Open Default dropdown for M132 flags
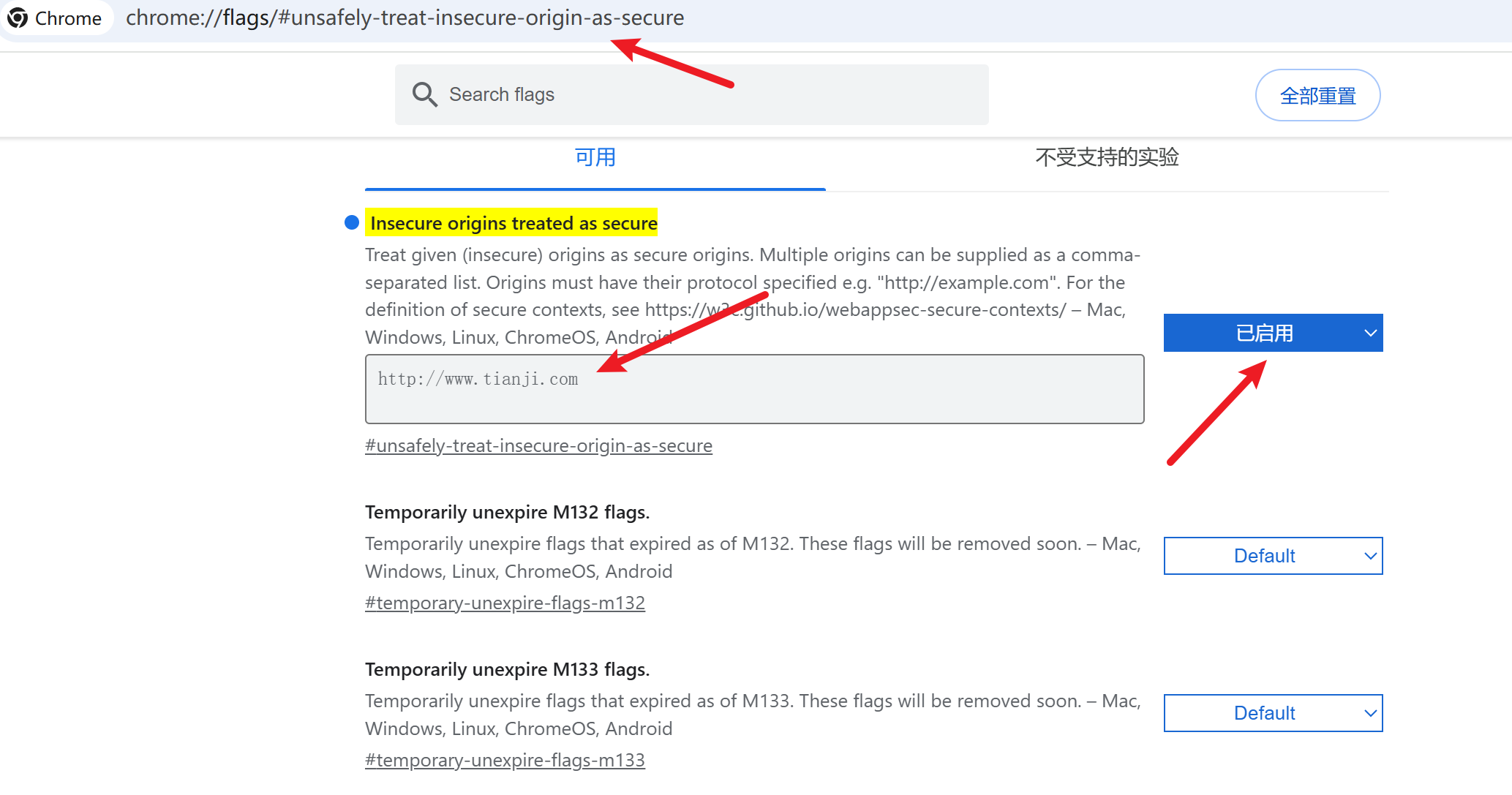Image resolution: width=1512 pixels, height=795 pixels. coord(1264,557)
